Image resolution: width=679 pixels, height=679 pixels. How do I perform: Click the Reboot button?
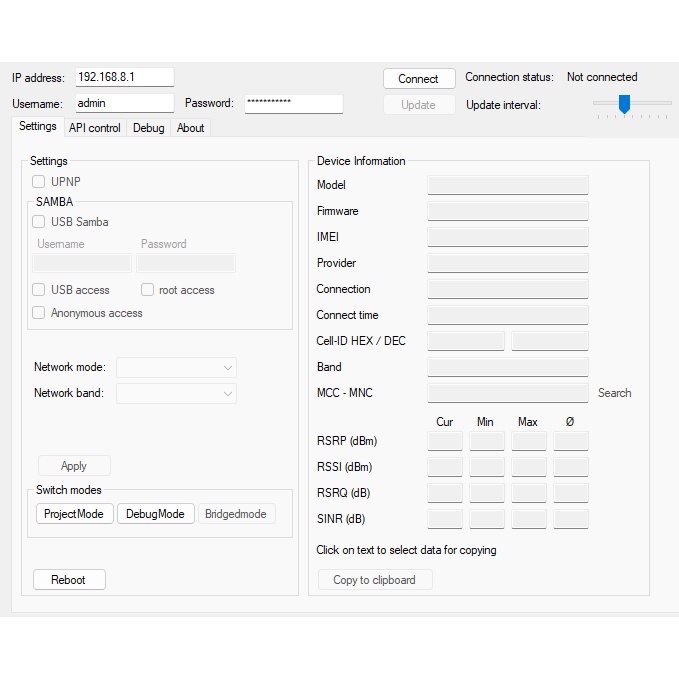69,580
